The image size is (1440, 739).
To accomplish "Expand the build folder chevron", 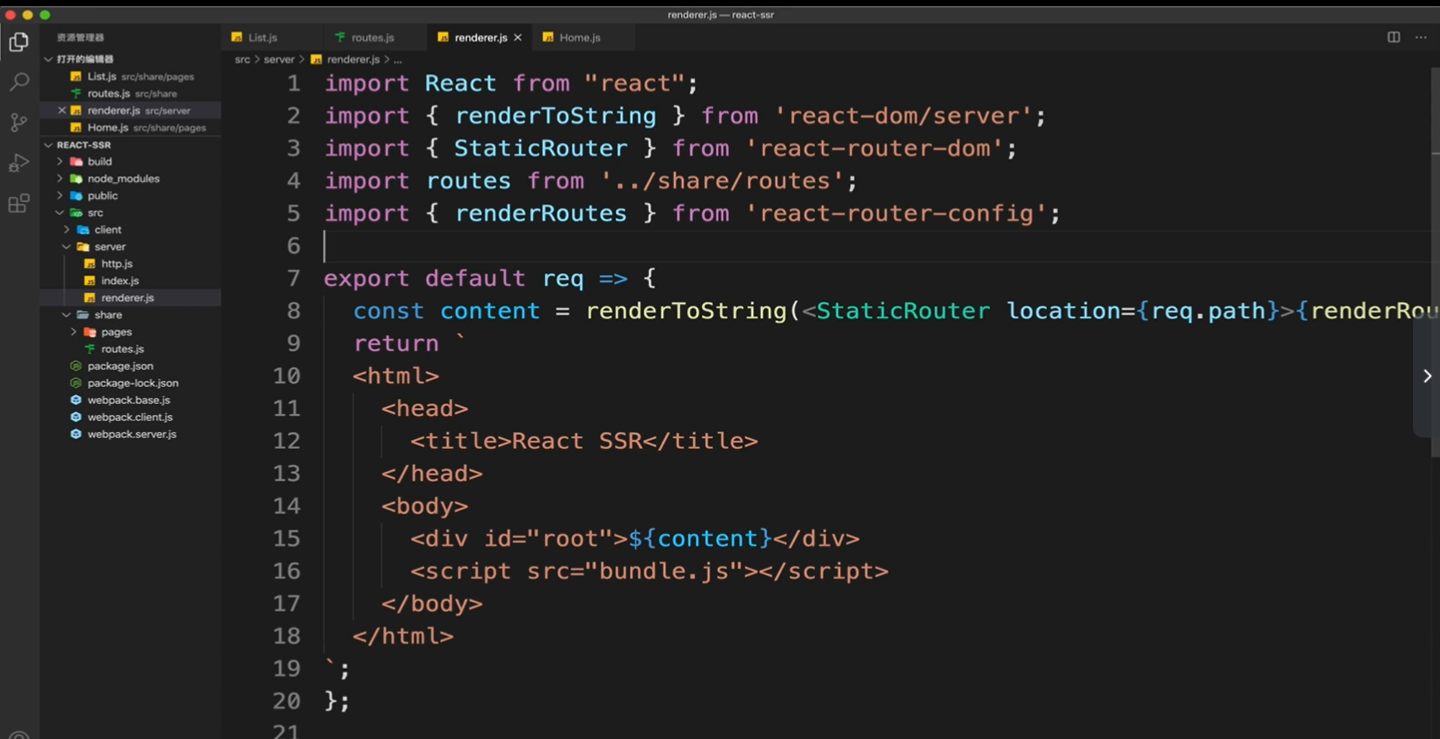I will [x=60, y=161].
